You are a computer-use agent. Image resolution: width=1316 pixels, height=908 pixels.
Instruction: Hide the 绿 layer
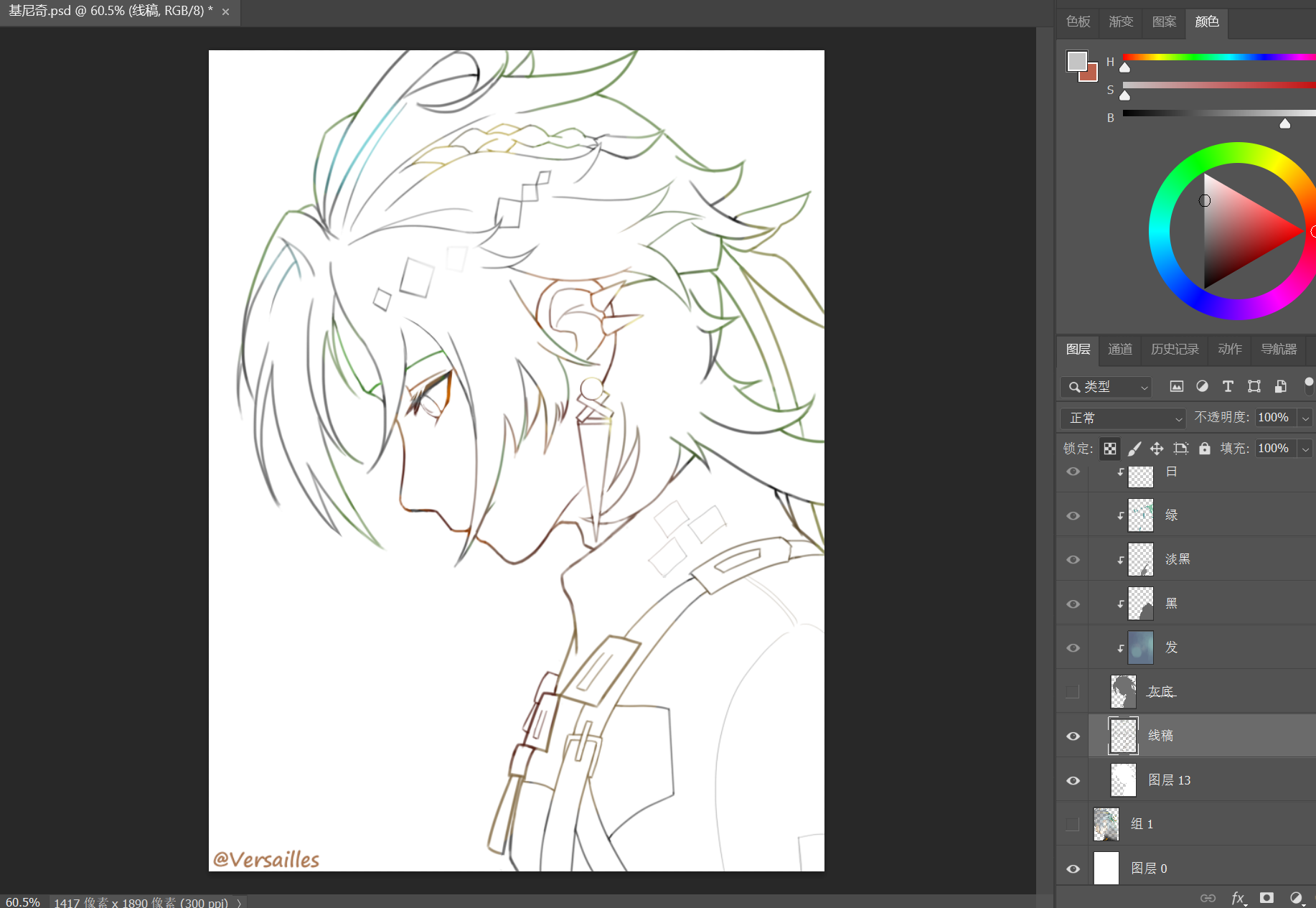[1073, 515]
